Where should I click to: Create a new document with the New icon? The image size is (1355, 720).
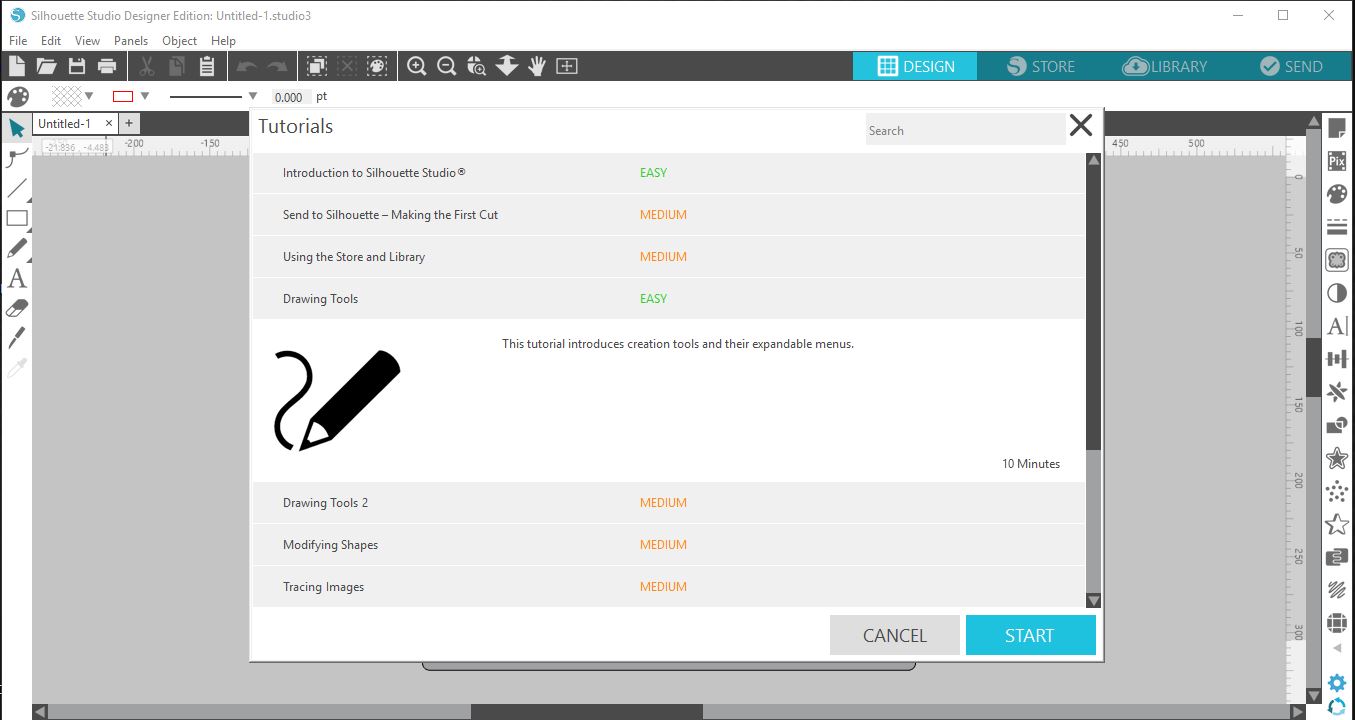pyautogui.click(x=16, y=66)
